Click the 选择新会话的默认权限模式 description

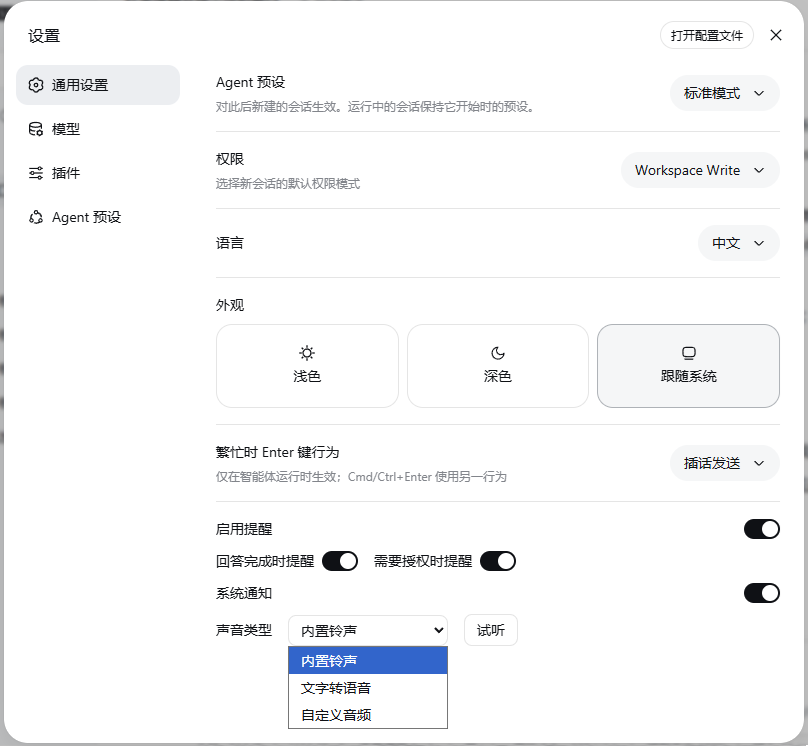288,184
